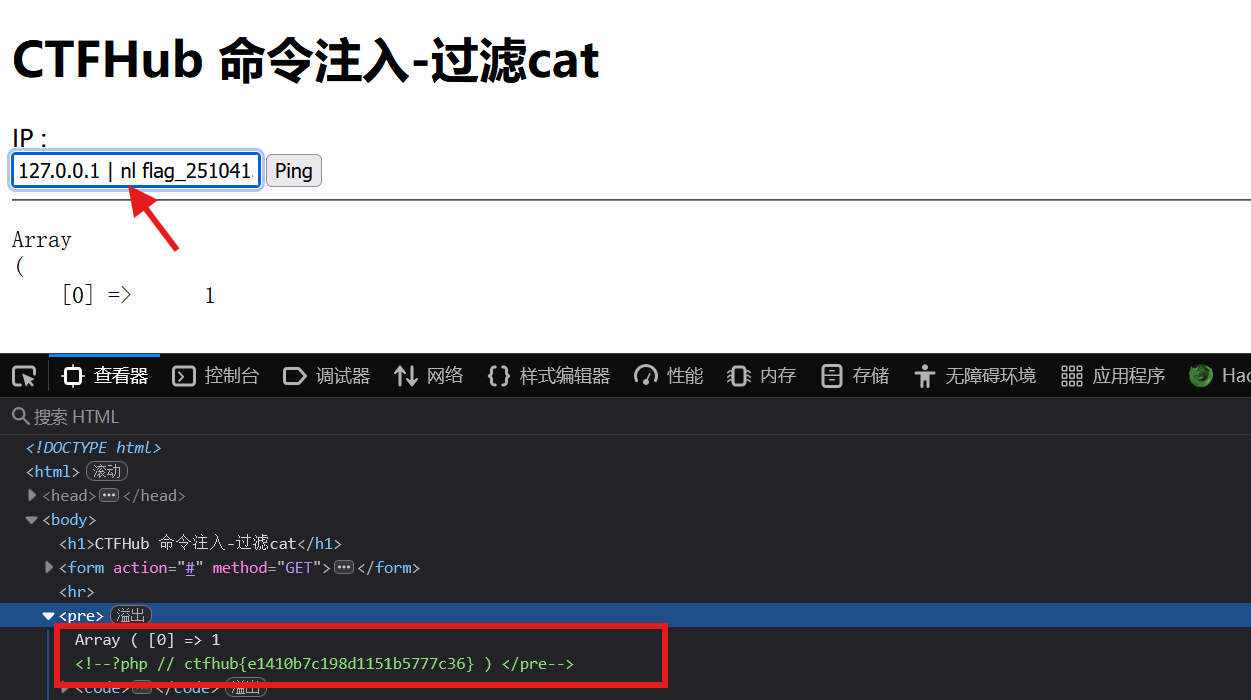Collapse the body node

(32, 520)
